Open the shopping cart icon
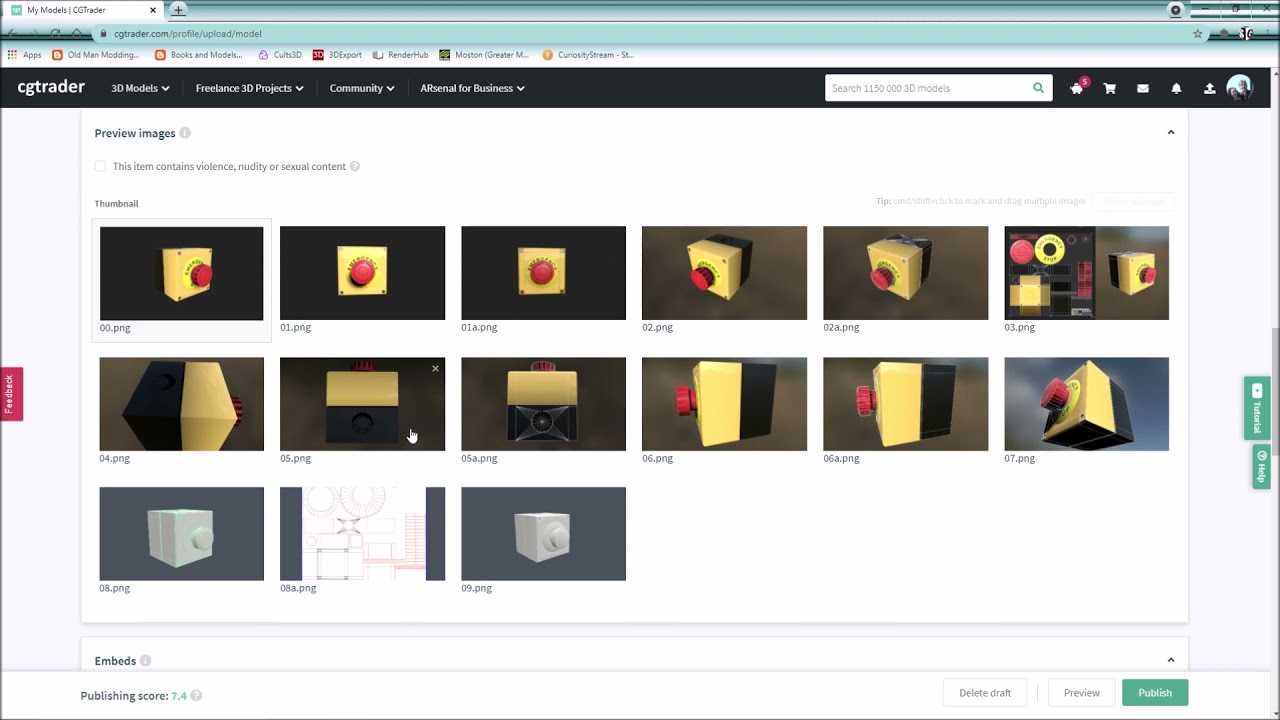 coord(1109,88)
